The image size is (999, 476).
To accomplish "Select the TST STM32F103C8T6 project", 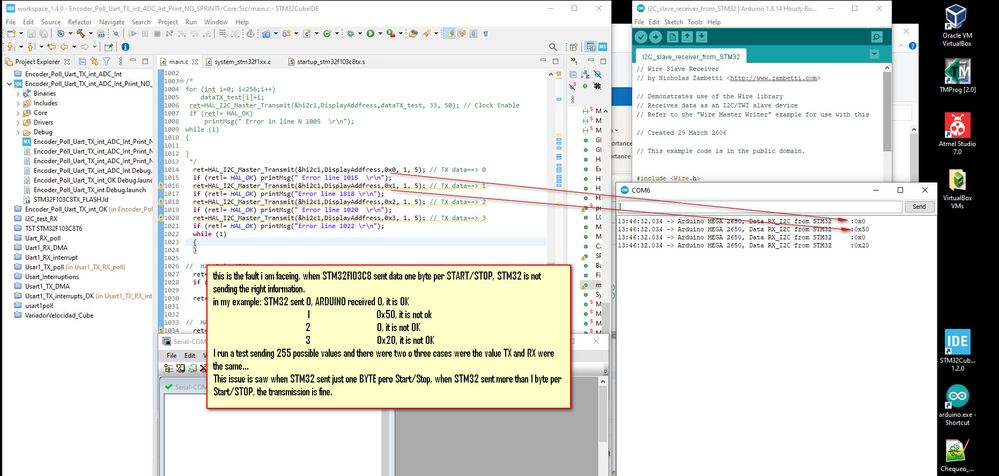I will click(53, 228).
